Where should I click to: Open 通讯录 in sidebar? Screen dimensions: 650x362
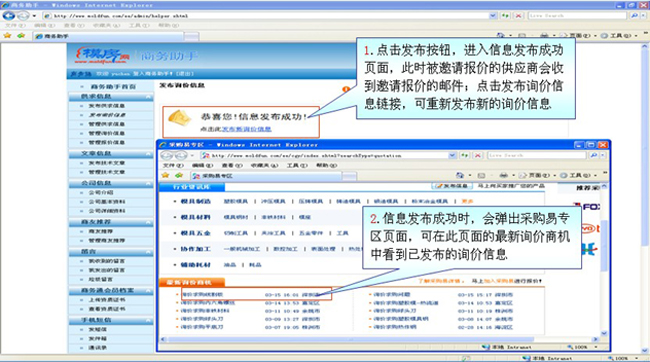[98, 347]
